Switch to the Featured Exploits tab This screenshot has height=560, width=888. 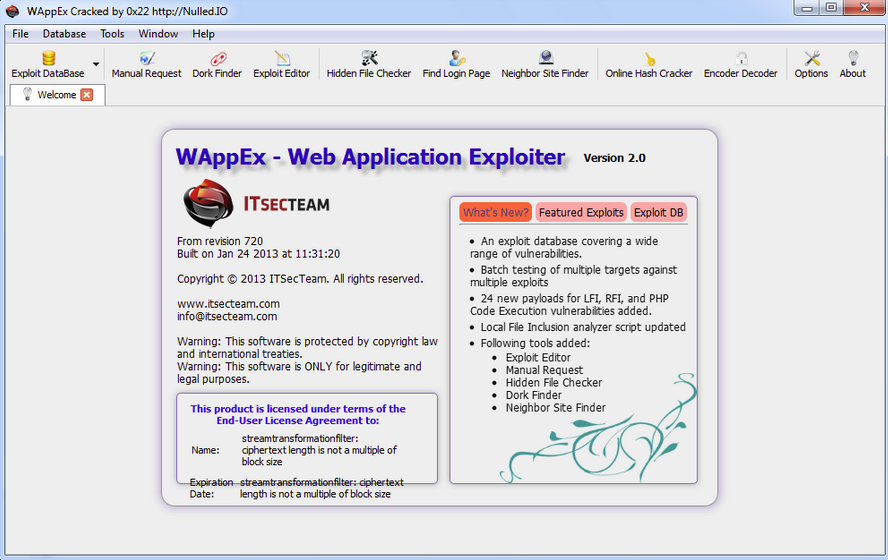point(581,212)
